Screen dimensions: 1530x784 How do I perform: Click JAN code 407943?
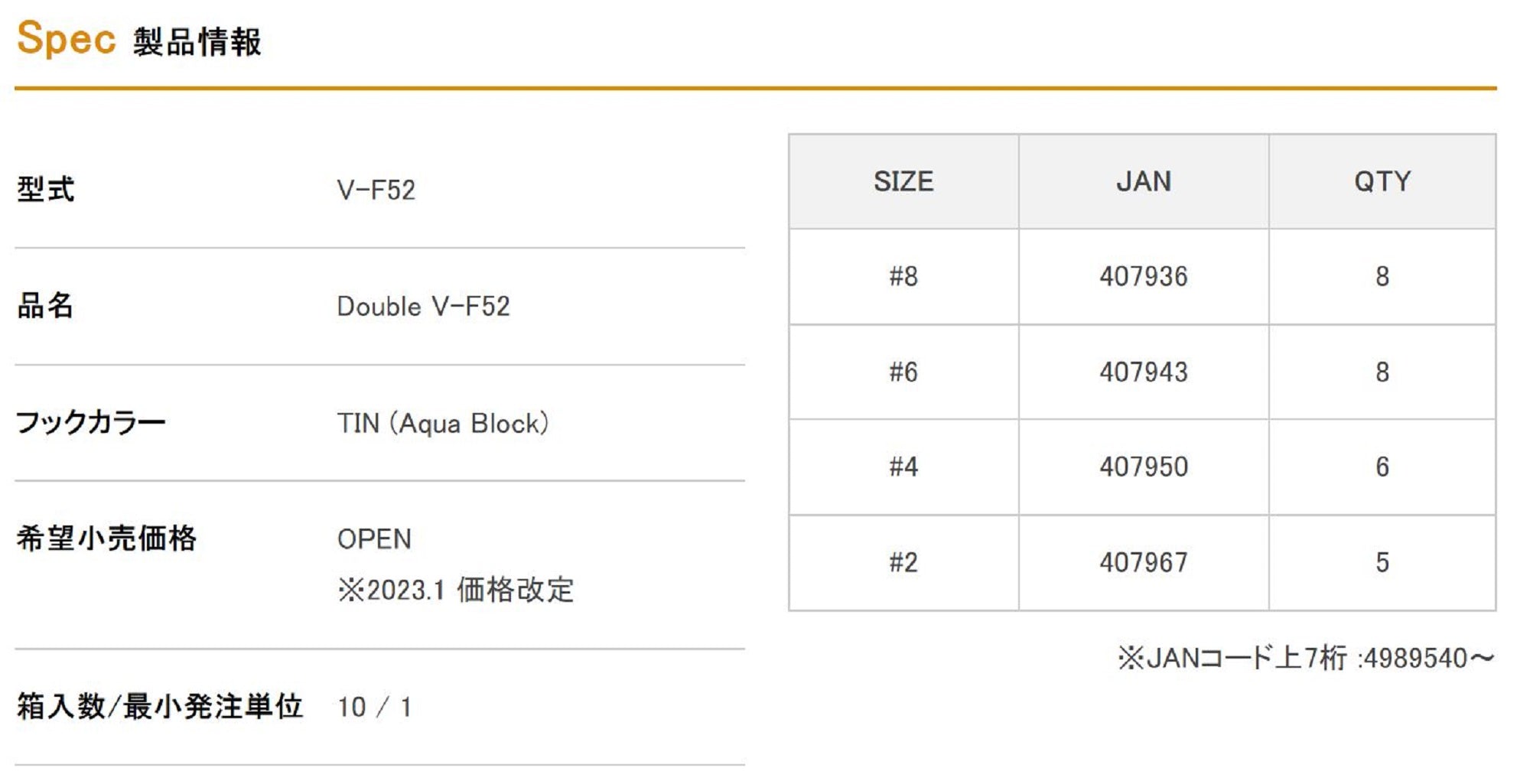1144,372
